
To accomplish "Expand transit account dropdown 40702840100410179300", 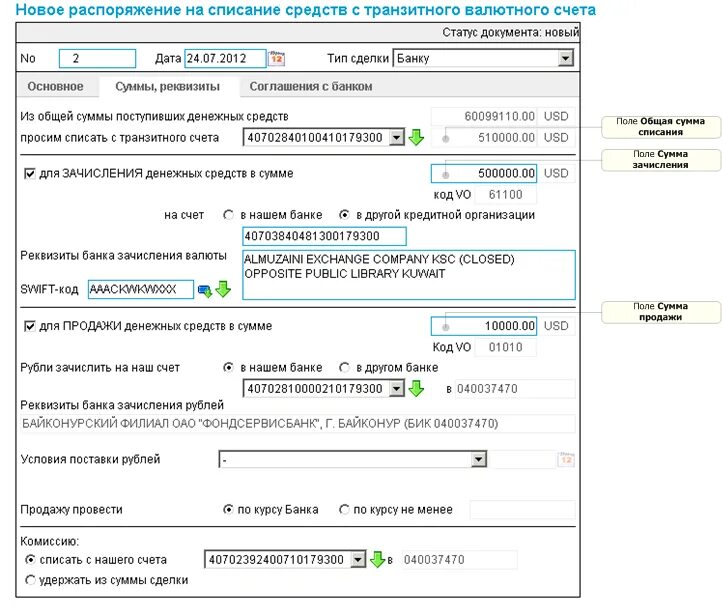I will tap(396, 137).
